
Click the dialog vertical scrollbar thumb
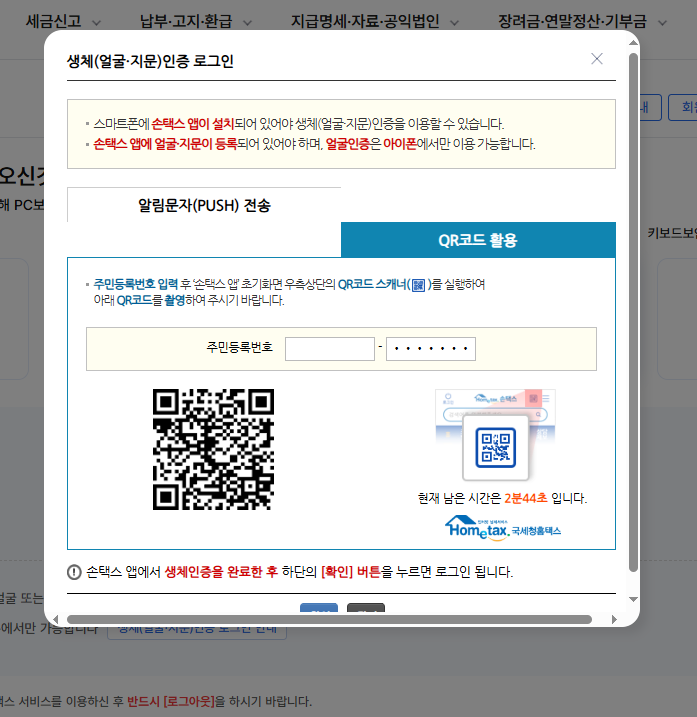coord(633,312)
